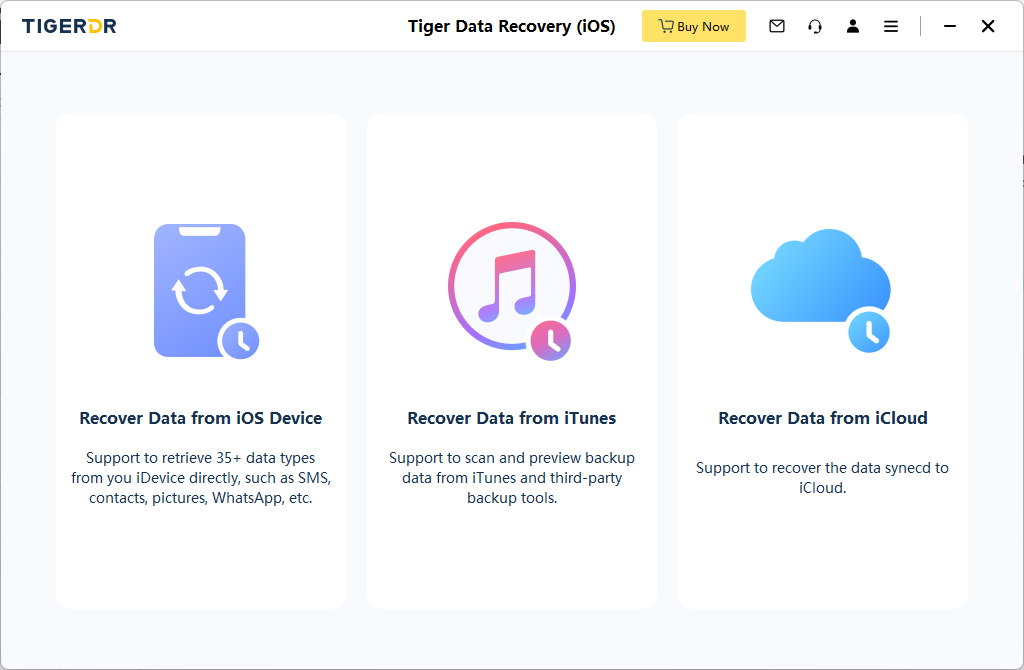Close the Tiger Data Recovery window
The image size is (1024, 670).
(x=988, y=27)
